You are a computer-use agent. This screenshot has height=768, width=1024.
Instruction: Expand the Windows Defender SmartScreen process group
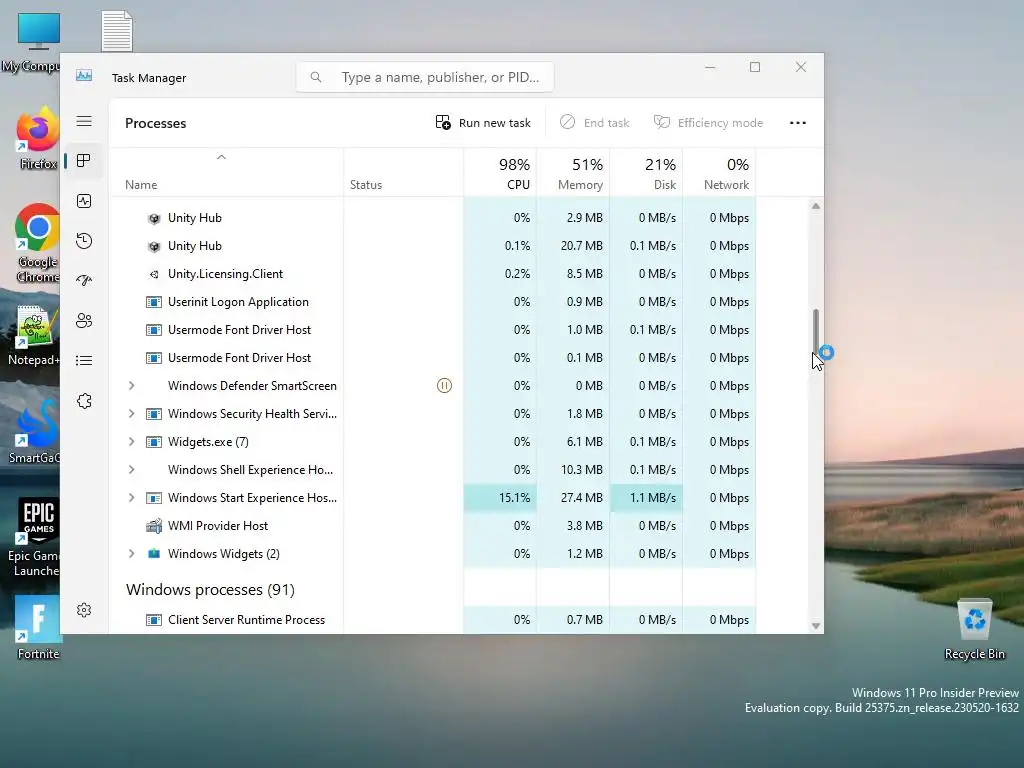coord(131,386)
